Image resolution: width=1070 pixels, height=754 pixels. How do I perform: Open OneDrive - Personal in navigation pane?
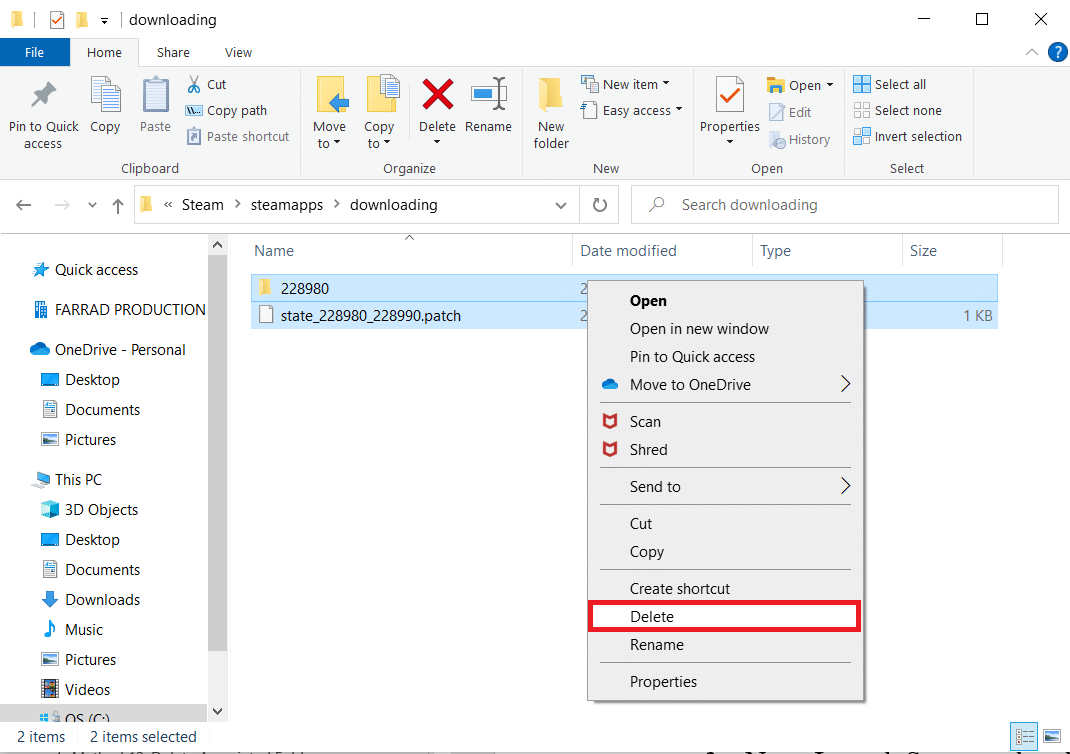pos(108,349)
